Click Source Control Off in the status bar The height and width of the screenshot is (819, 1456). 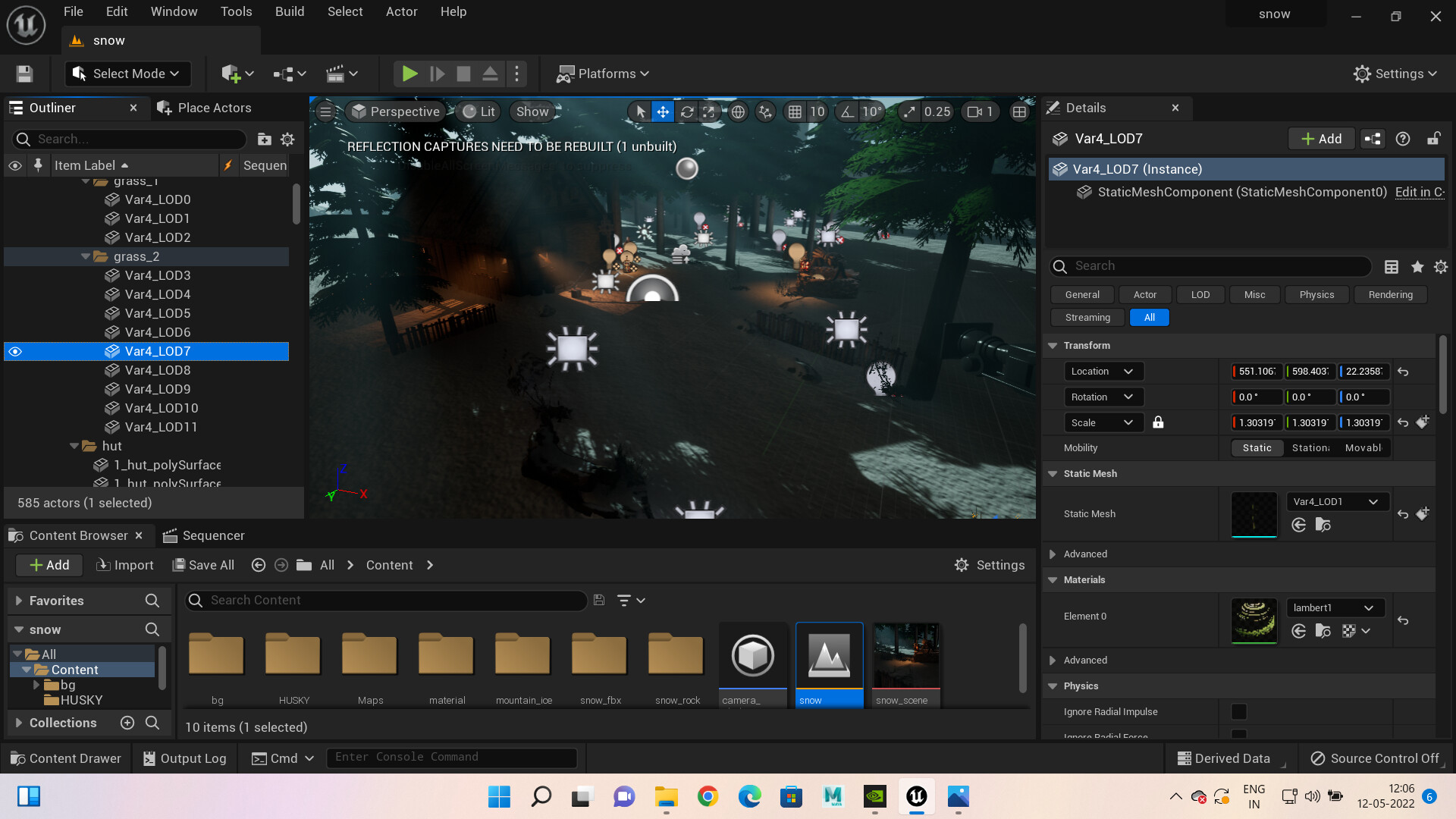pos(1376,758)
